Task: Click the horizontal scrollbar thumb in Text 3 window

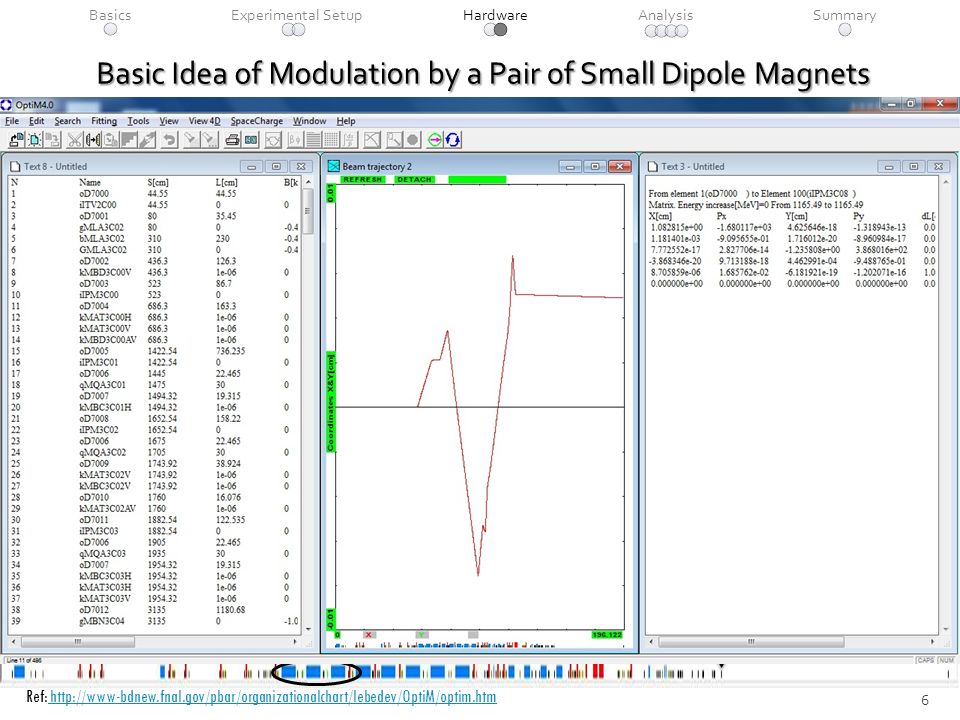Action: pos(751,642)
